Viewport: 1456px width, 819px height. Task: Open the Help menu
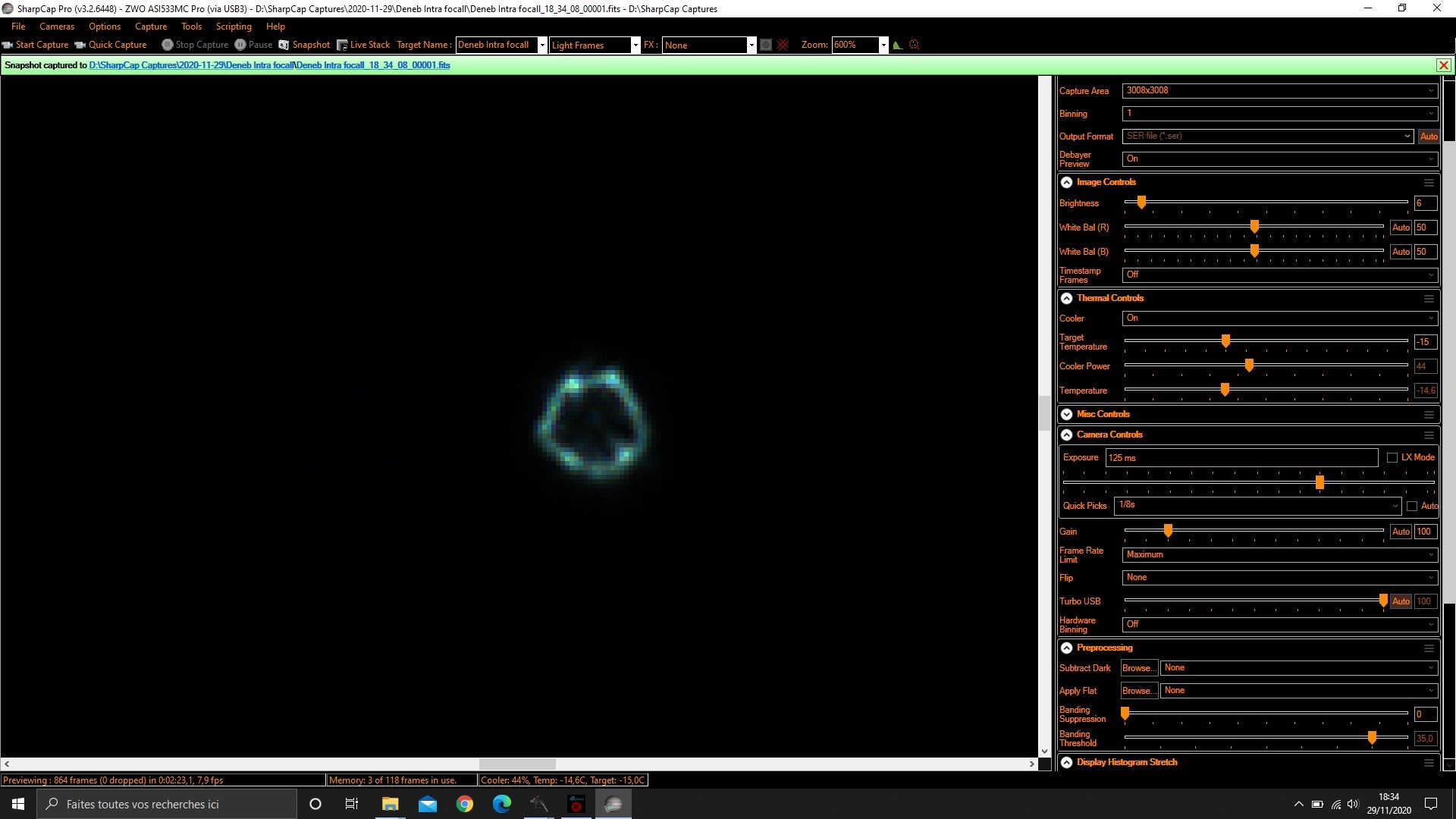275,27
